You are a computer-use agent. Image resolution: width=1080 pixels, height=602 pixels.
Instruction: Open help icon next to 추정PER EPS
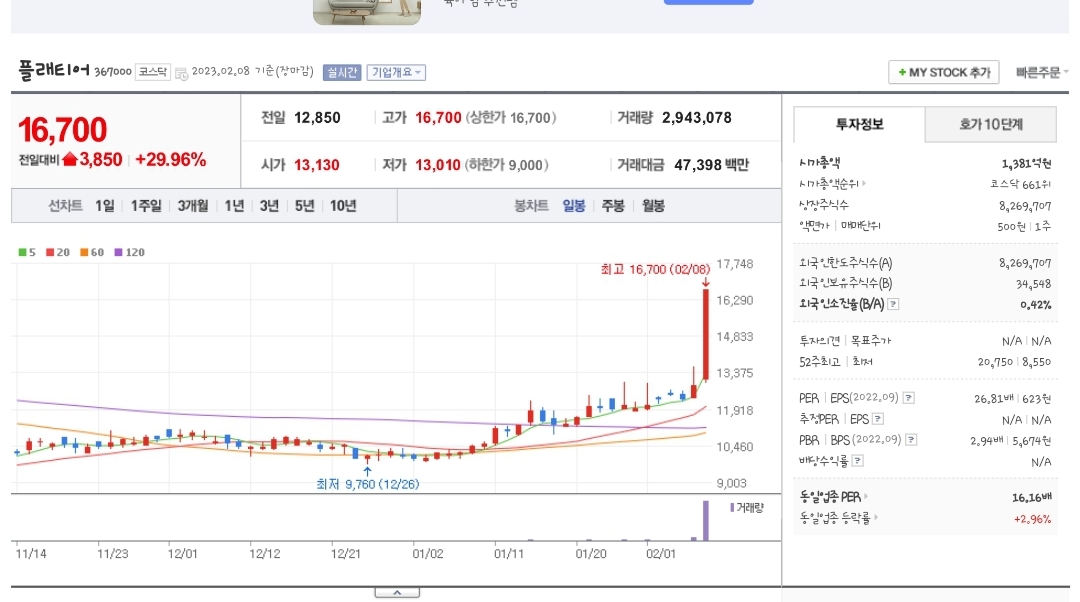878,418
